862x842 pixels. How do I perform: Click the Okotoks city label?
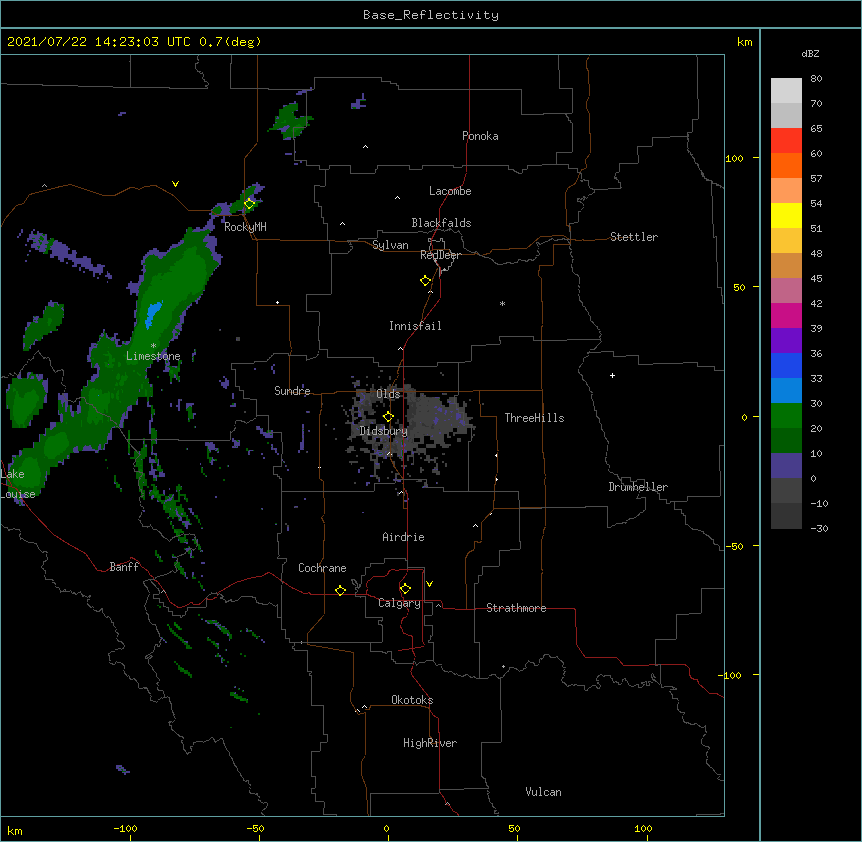point(412,700)
